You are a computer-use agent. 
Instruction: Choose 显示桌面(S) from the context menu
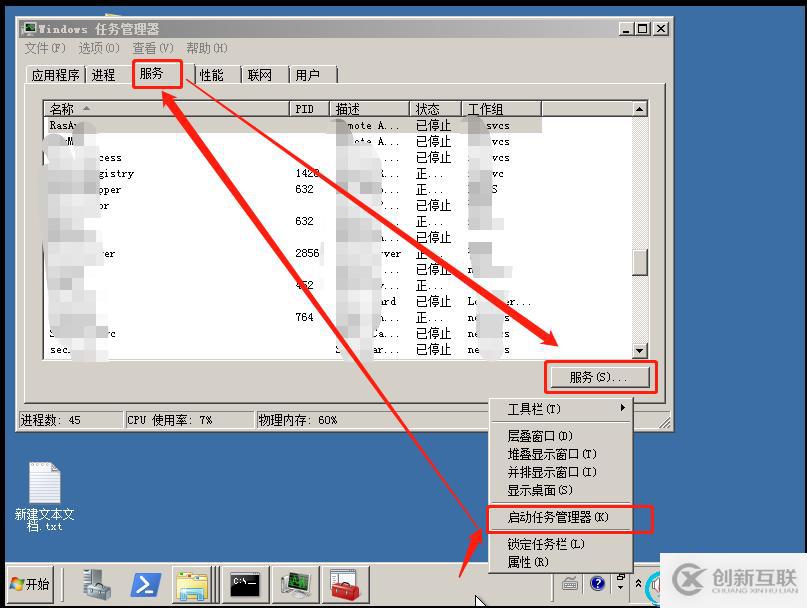click(560, 490)
